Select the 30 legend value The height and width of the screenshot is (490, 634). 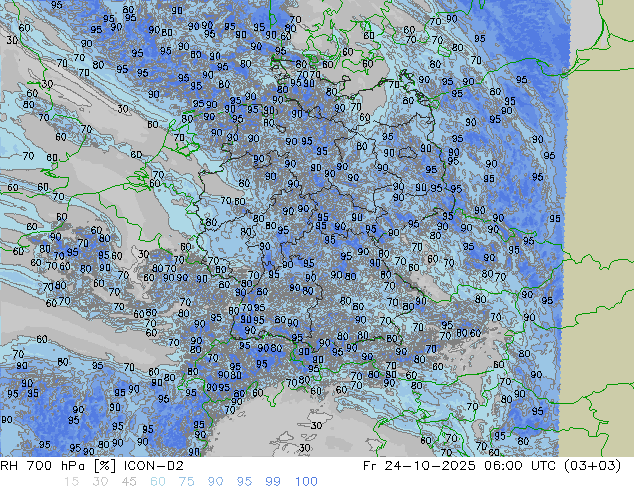coord(100,482)
